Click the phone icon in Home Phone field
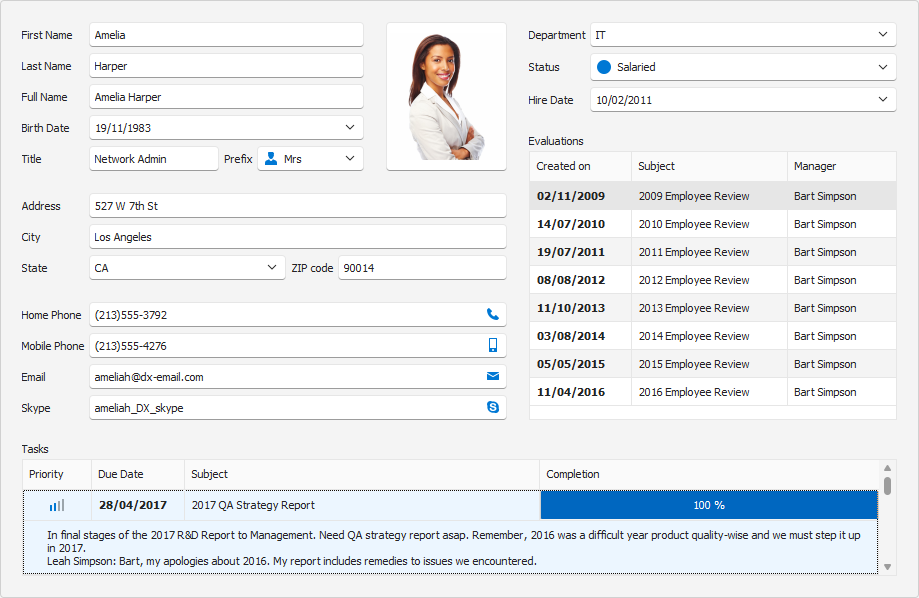This screenshot has height=598, width=919. click(492, 314)
